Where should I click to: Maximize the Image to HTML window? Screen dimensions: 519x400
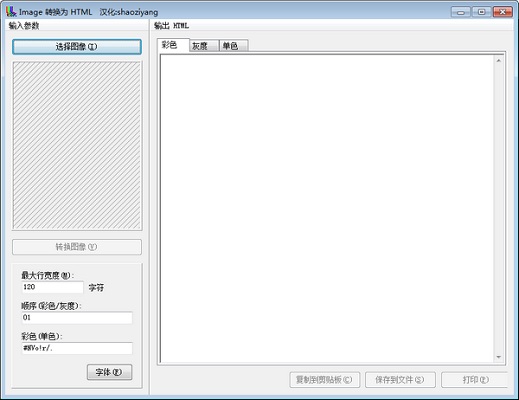[x=481, y=12]
